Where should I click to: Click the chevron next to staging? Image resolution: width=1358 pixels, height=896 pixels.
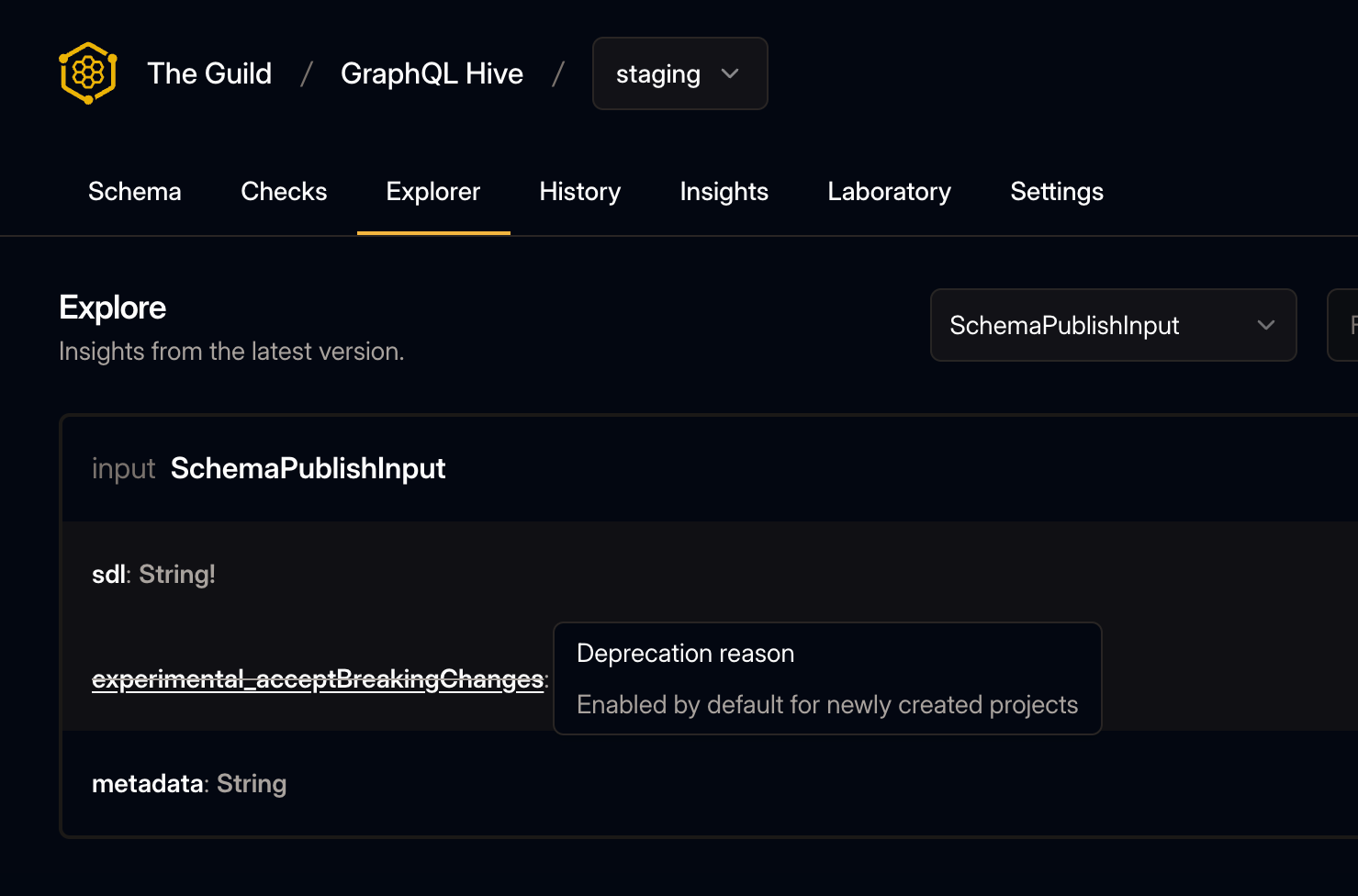730,73
